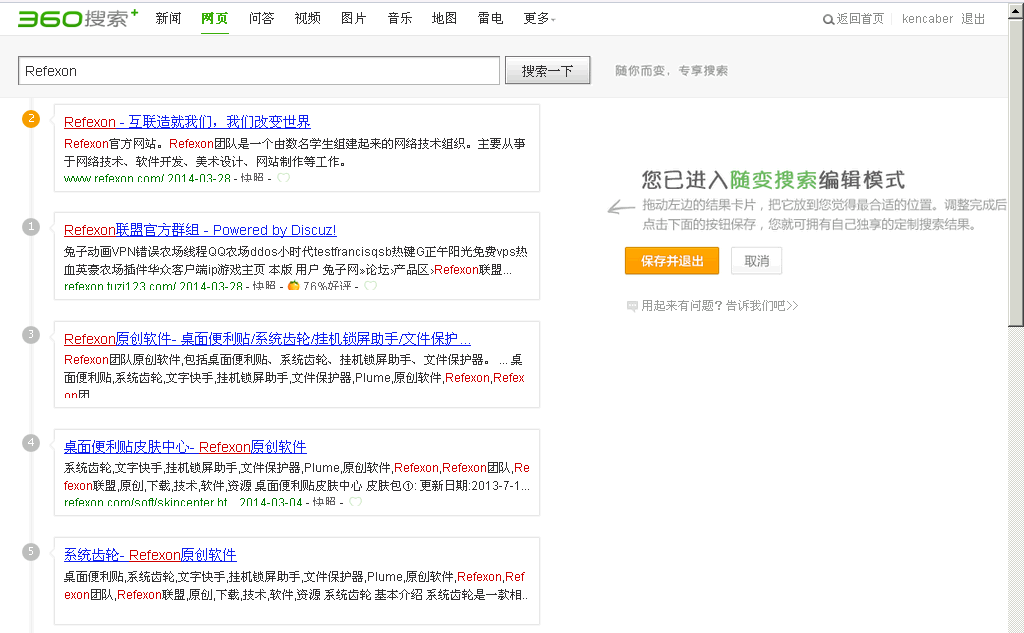Focus the search box containing Refexon

(259, 71)
